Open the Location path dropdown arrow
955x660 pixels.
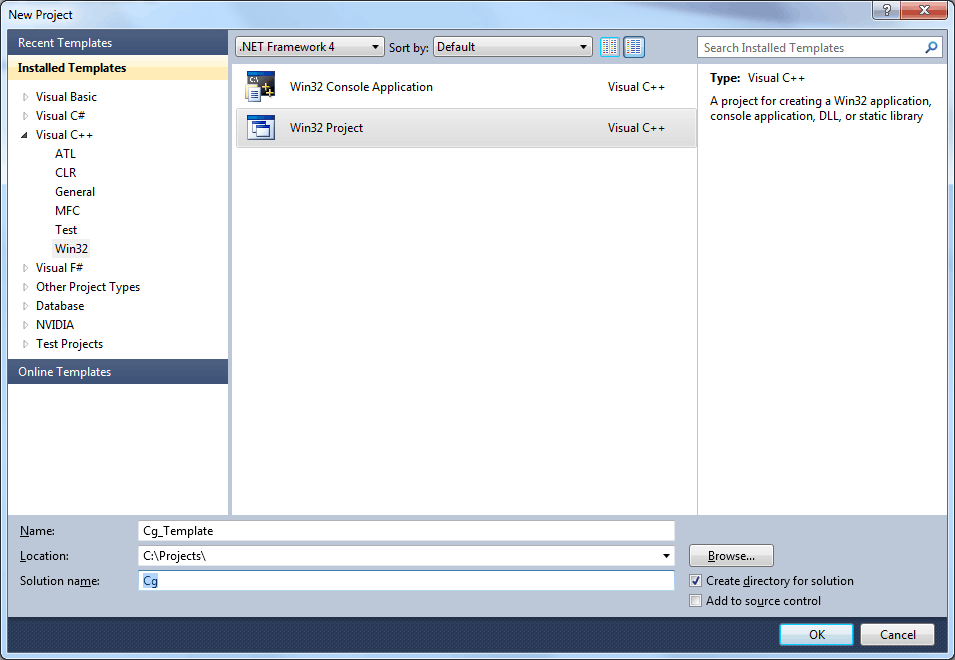click(666, 556)
